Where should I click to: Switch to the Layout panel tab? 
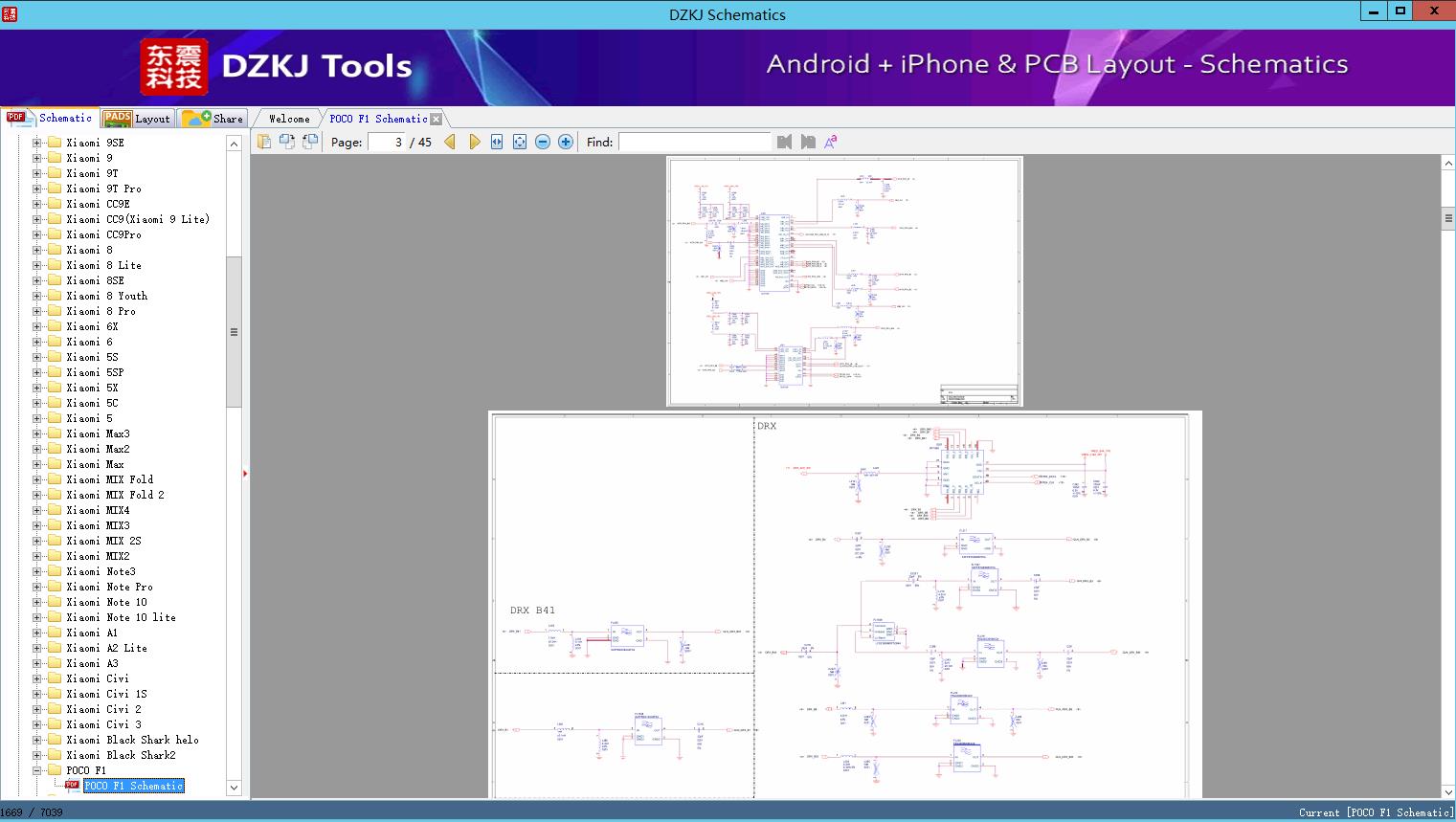[x=137, y=119]
